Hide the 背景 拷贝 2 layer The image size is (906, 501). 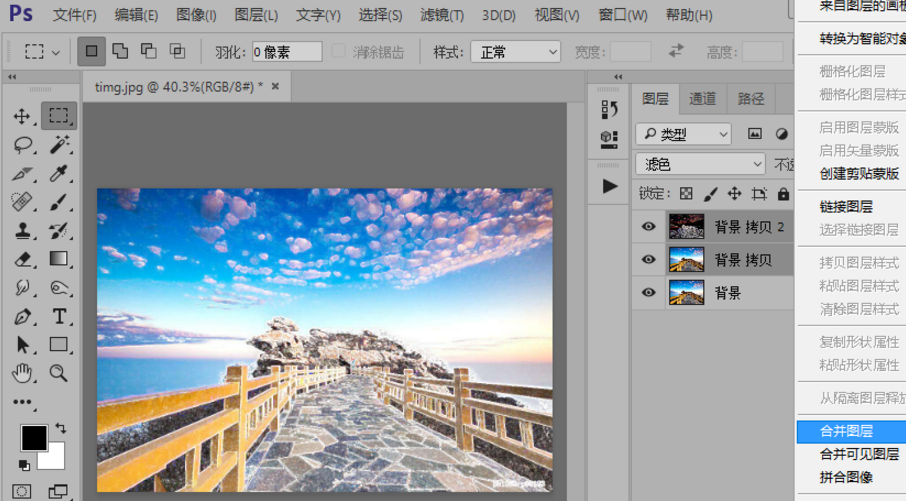649,227
